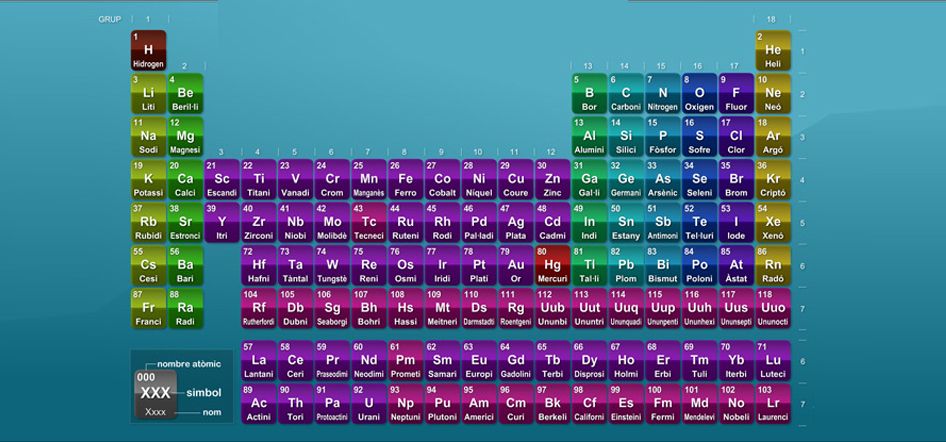The image size is (946, 442).
Task: Select the Radó (Rn) element tile
Action: (773, 266)
